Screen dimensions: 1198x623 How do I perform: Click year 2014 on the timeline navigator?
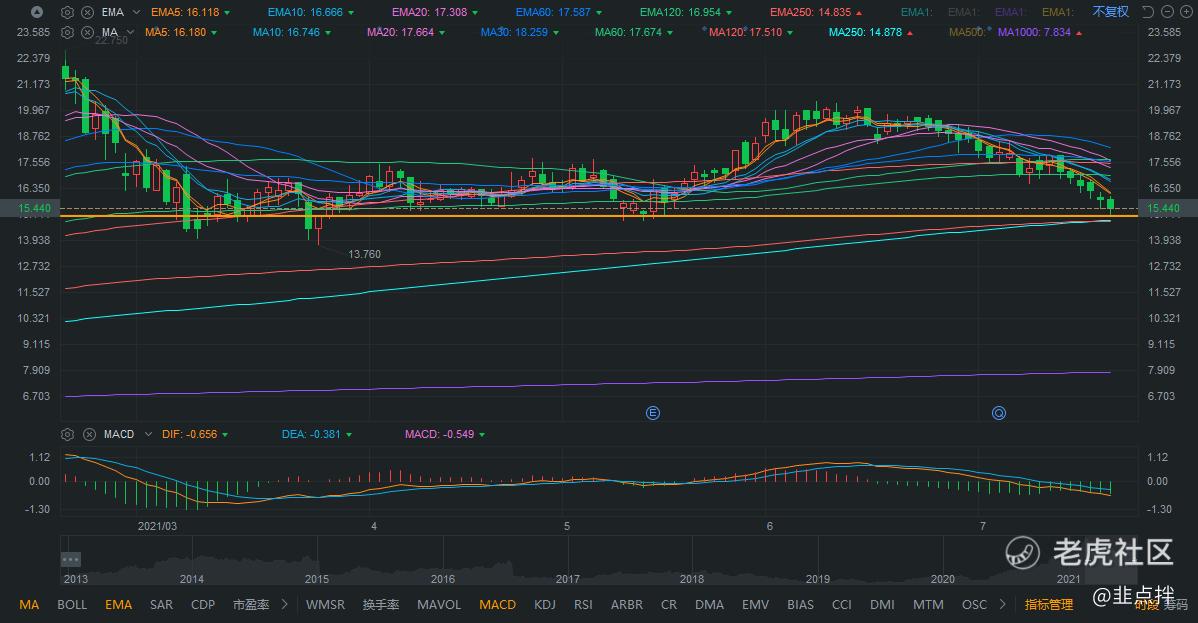coord(191,579)
